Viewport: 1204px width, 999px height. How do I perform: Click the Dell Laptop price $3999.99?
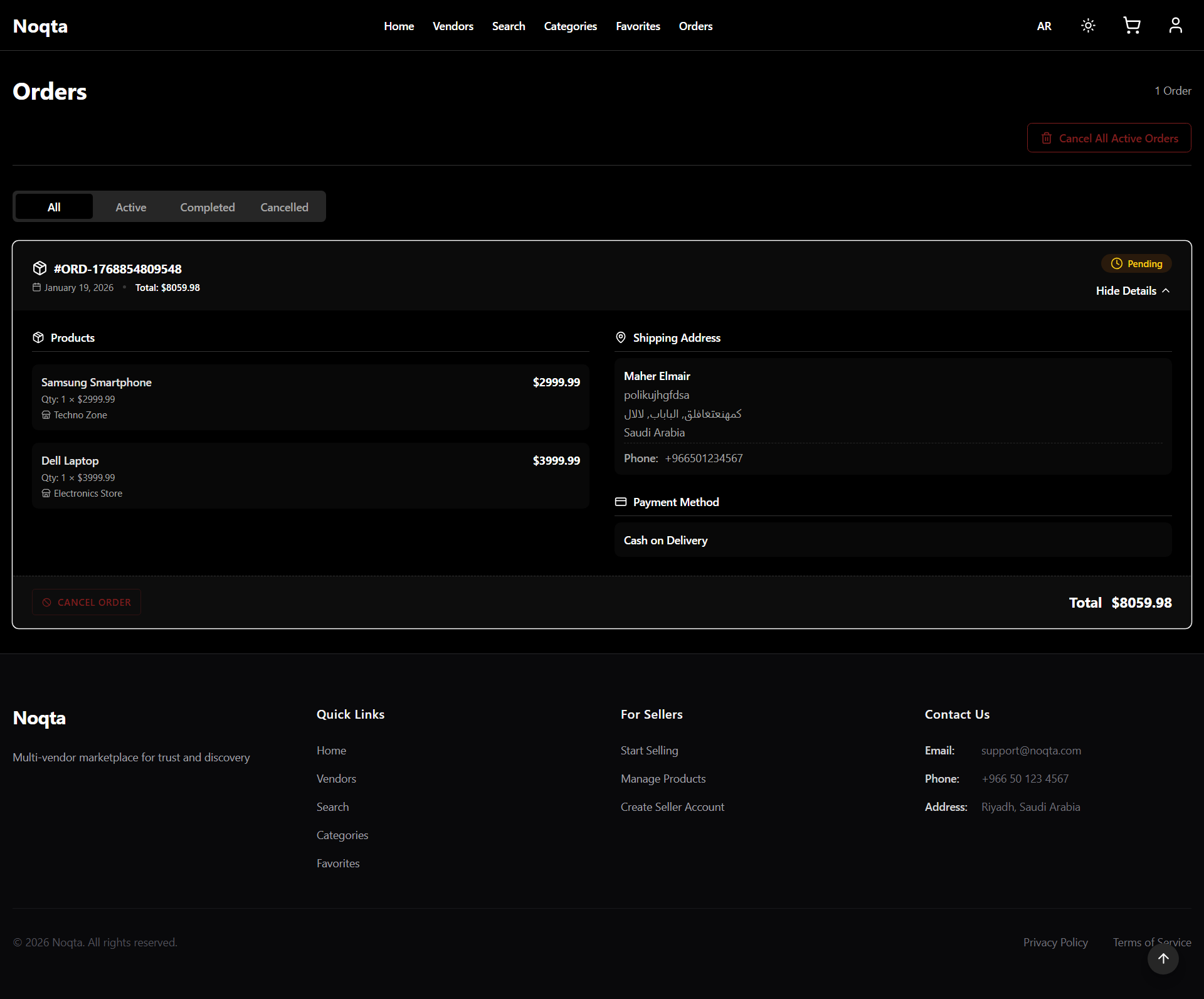click(556, 461)
